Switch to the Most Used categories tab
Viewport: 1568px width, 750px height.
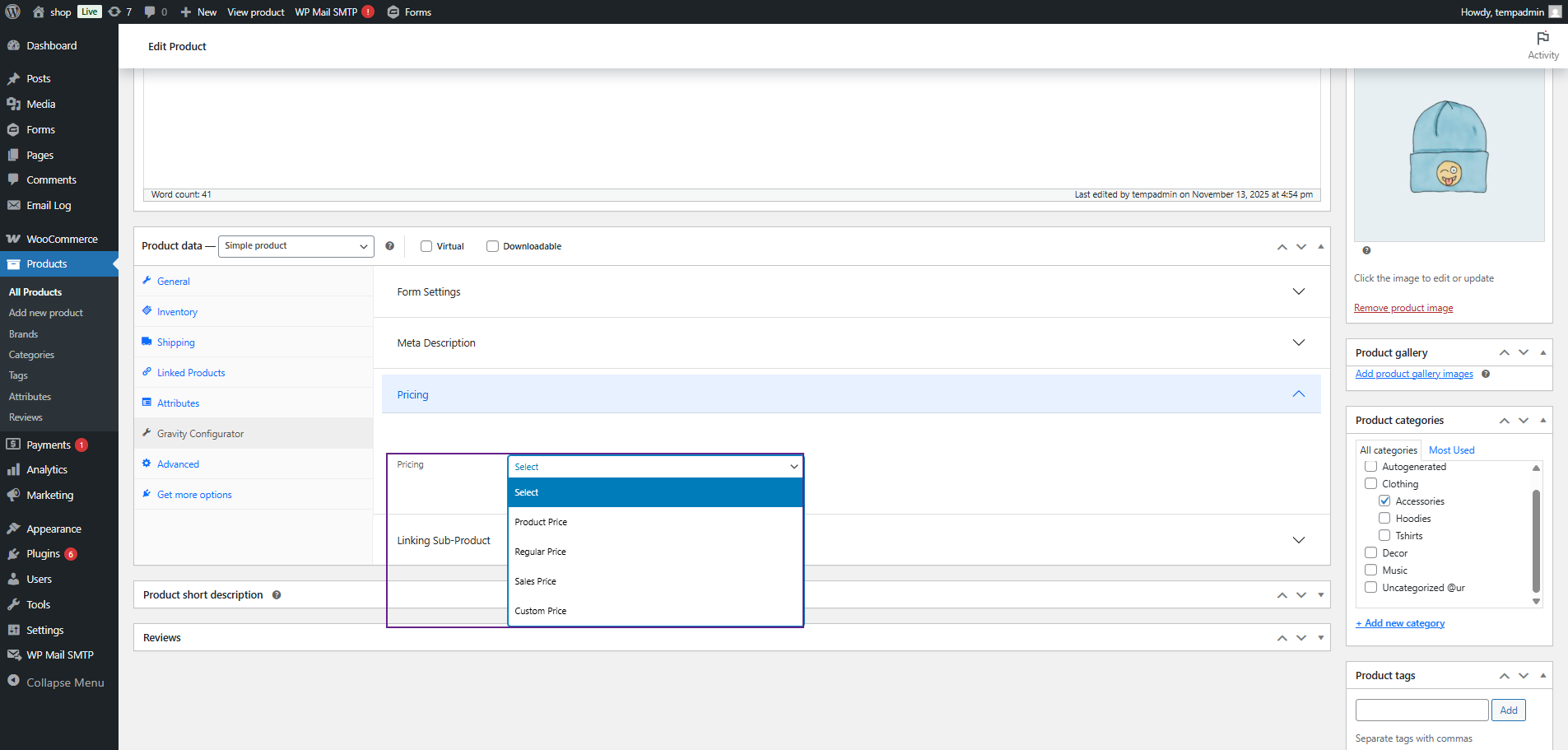pyautogui.click(x=1451, y=450)
